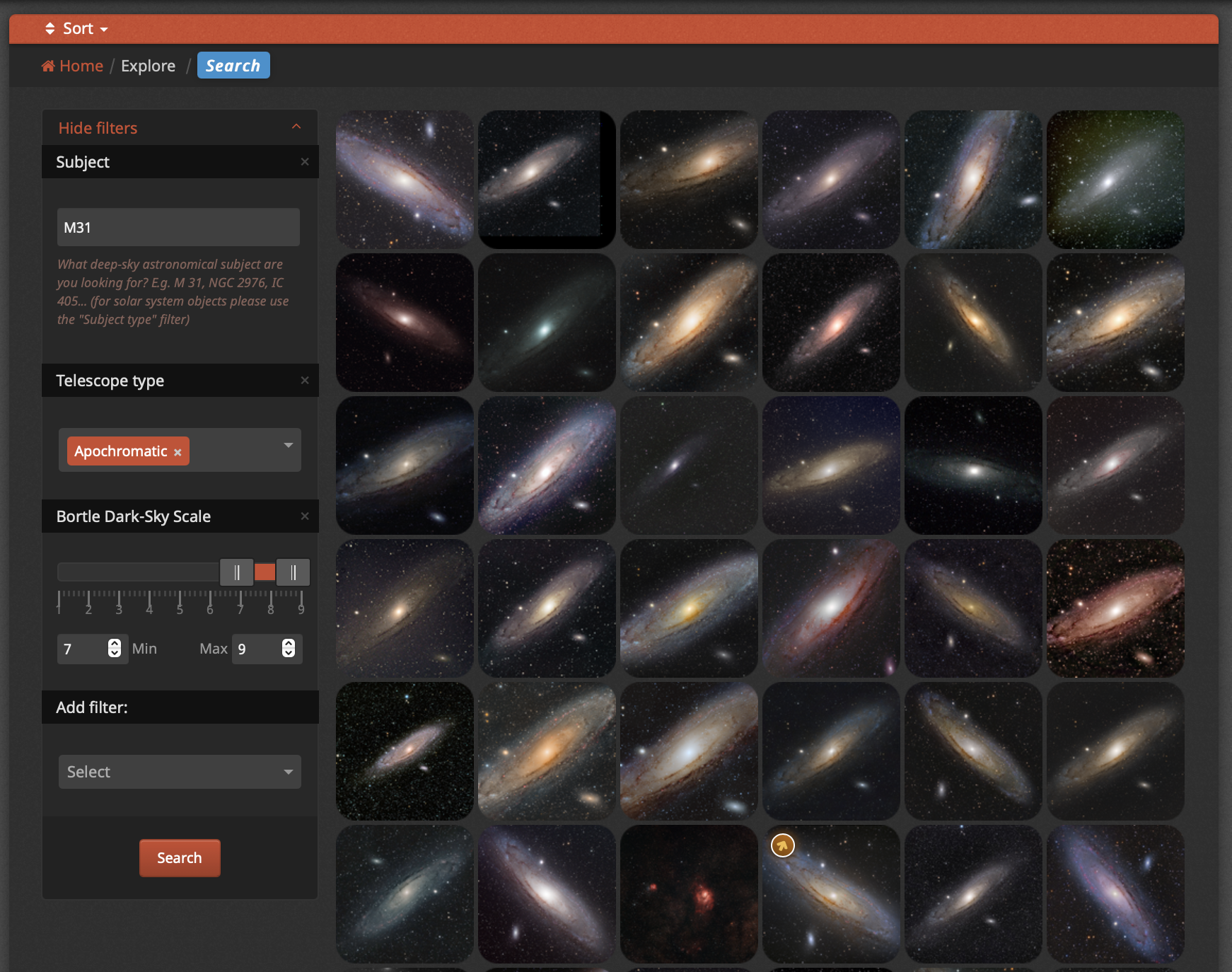
Task: Select the blue Search breadcrumb badge
Action: pos(233,65)
